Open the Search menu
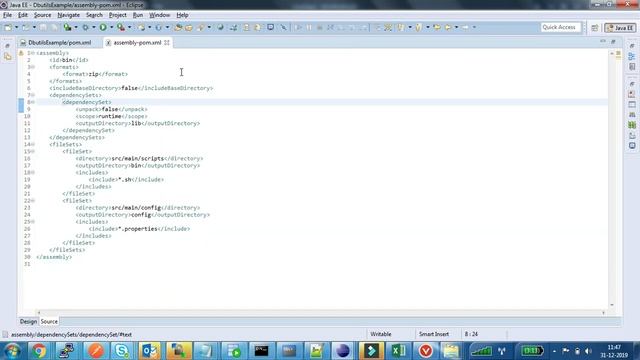 pyautogui.click(x=94, y=15)
